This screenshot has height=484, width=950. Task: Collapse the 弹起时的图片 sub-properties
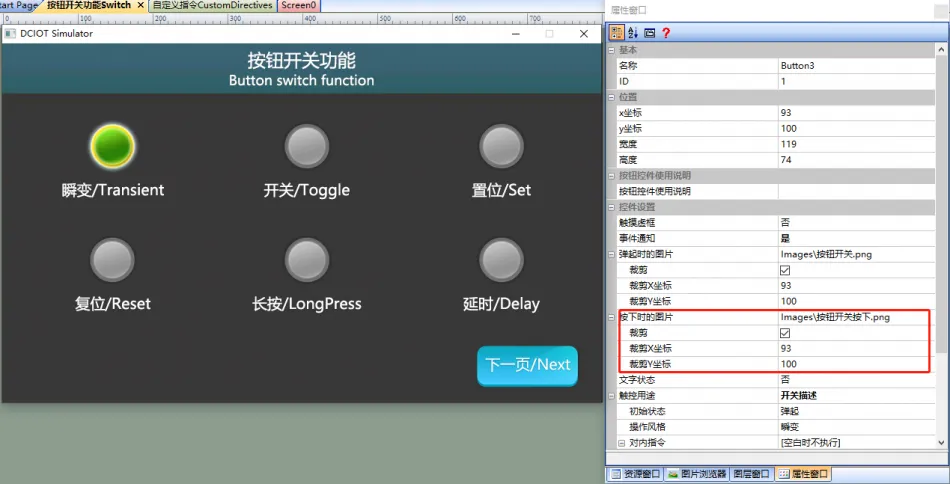point(611,254)
